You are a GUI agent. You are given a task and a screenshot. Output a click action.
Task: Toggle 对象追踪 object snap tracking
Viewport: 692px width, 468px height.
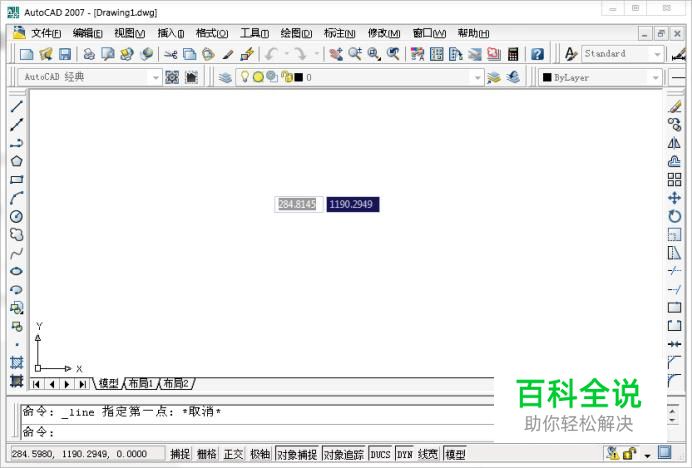(x=344, y=454)
